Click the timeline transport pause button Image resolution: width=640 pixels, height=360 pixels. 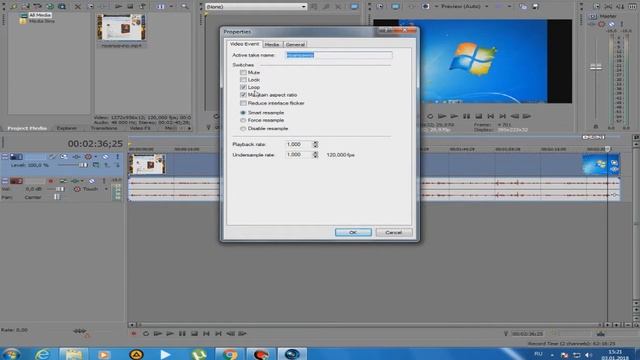coord(182,334)
